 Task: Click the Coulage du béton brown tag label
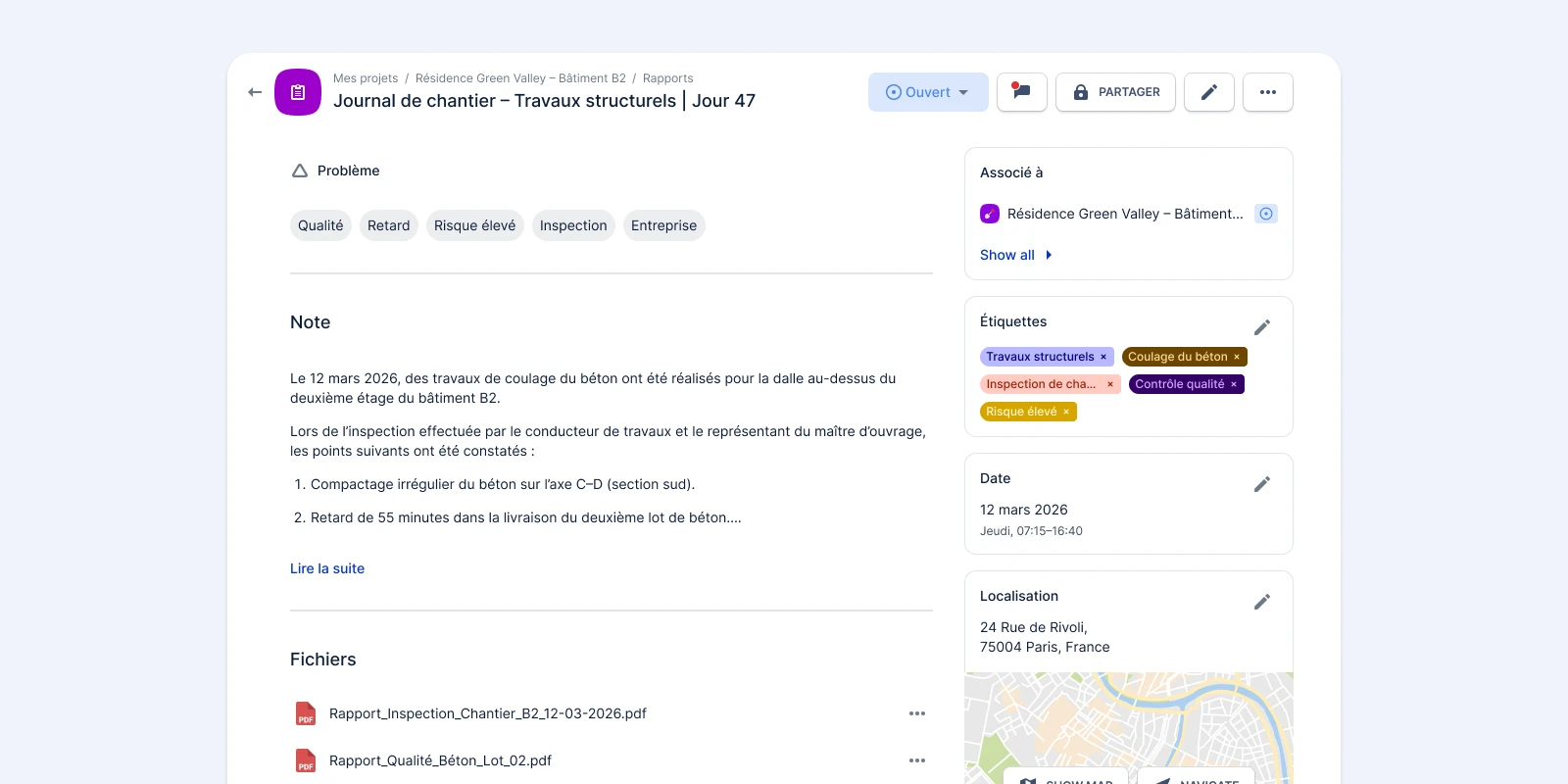click(1177, 357)
